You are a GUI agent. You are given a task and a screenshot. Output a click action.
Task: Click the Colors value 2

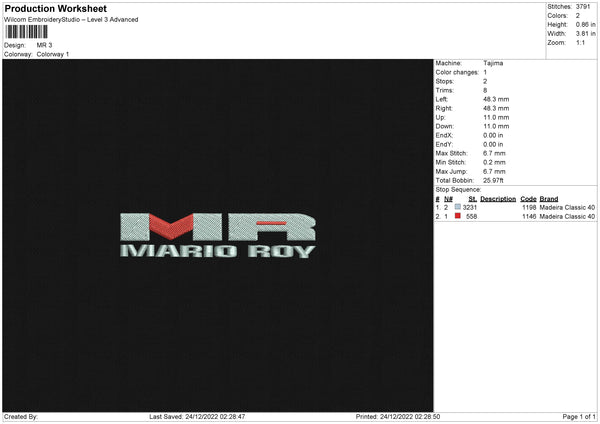pos(578,16)
